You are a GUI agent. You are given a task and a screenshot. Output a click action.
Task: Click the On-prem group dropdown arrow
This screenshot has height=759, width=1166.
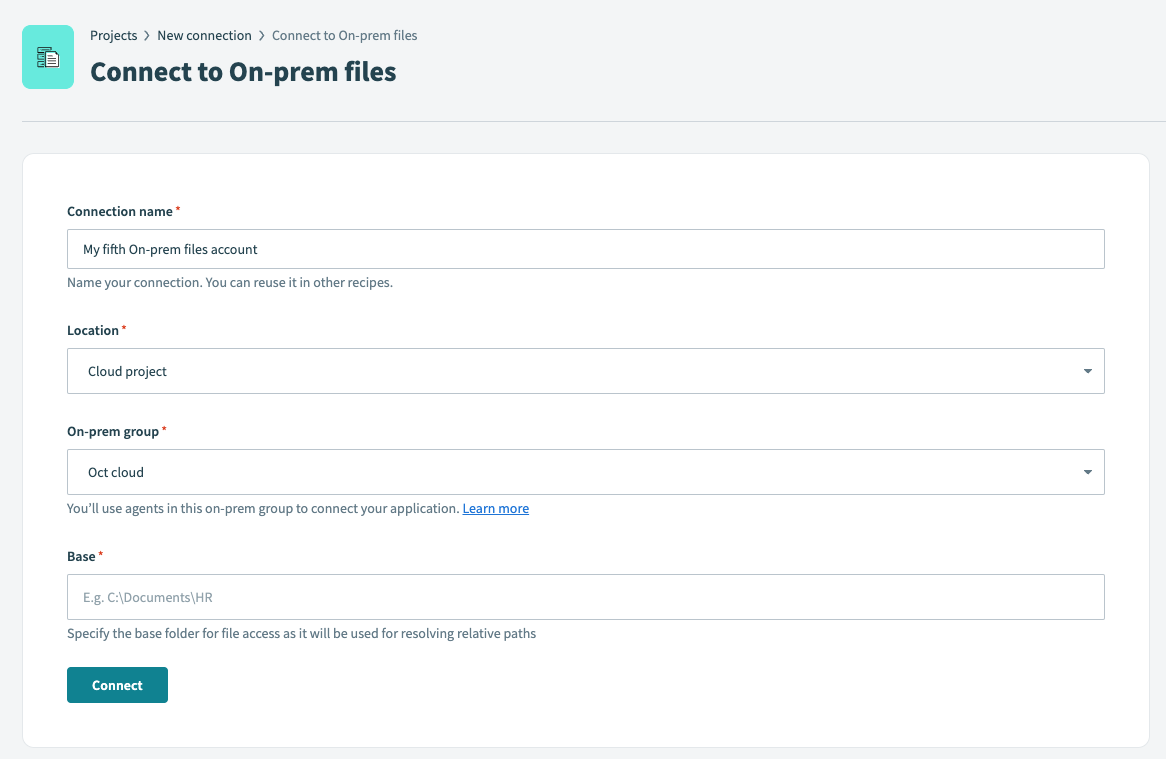[x=1087, y=471]
